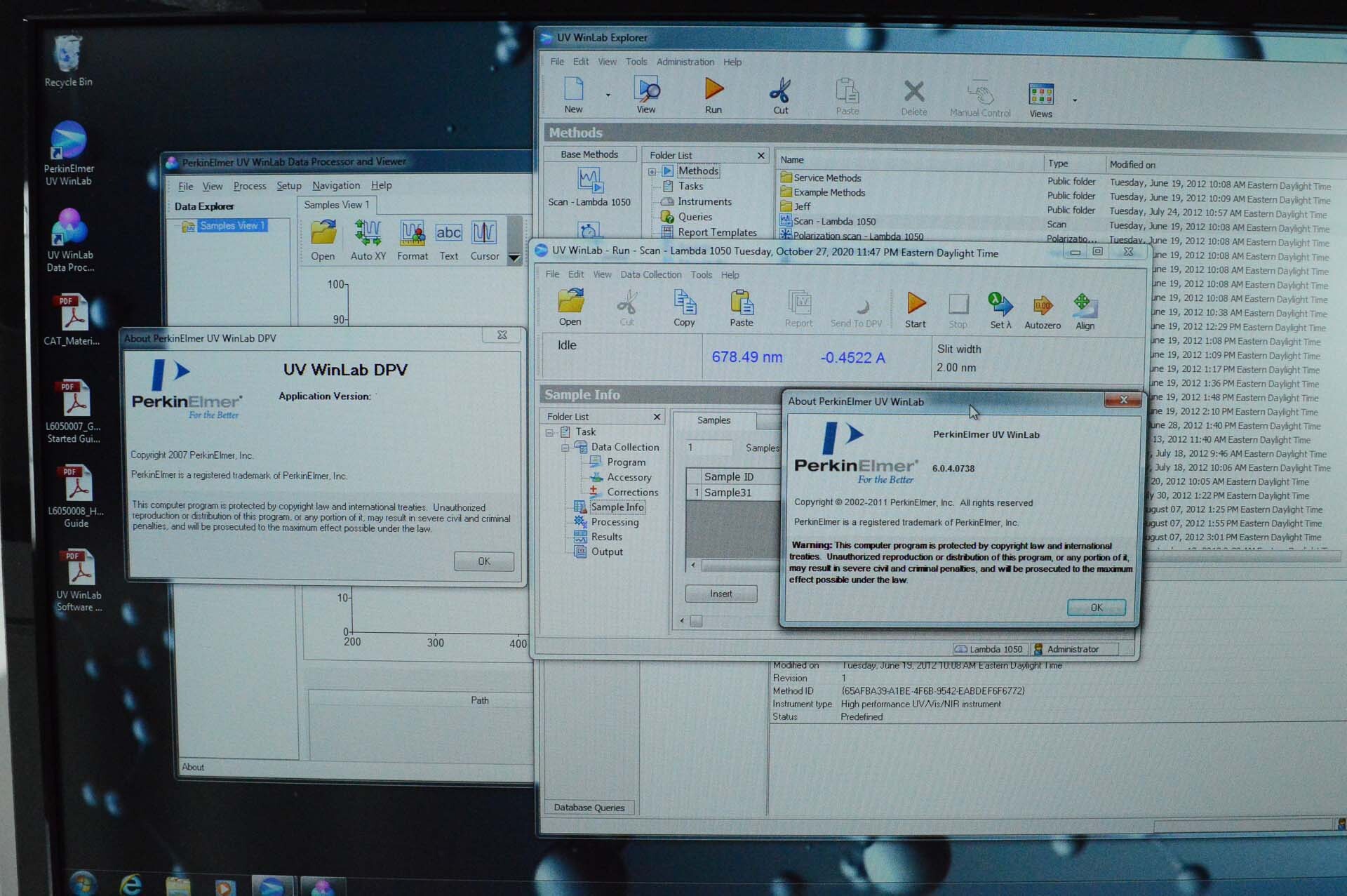Click the horizontal scrollbar under the sample table
This screenshot has width=1347, height=896.
coord(737,565)
